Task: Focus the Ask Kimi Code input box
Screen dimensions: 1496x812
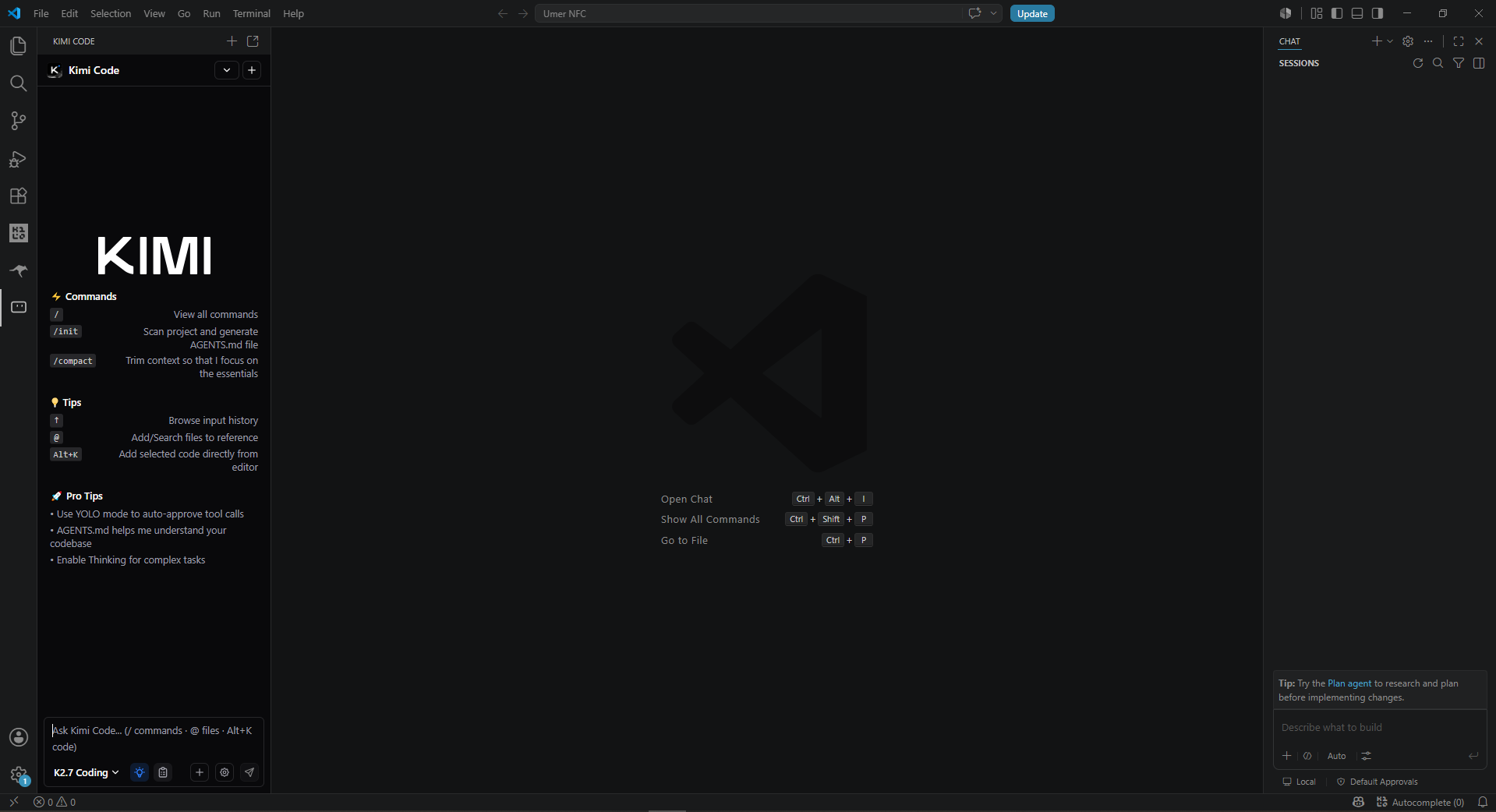Action: 154,739
